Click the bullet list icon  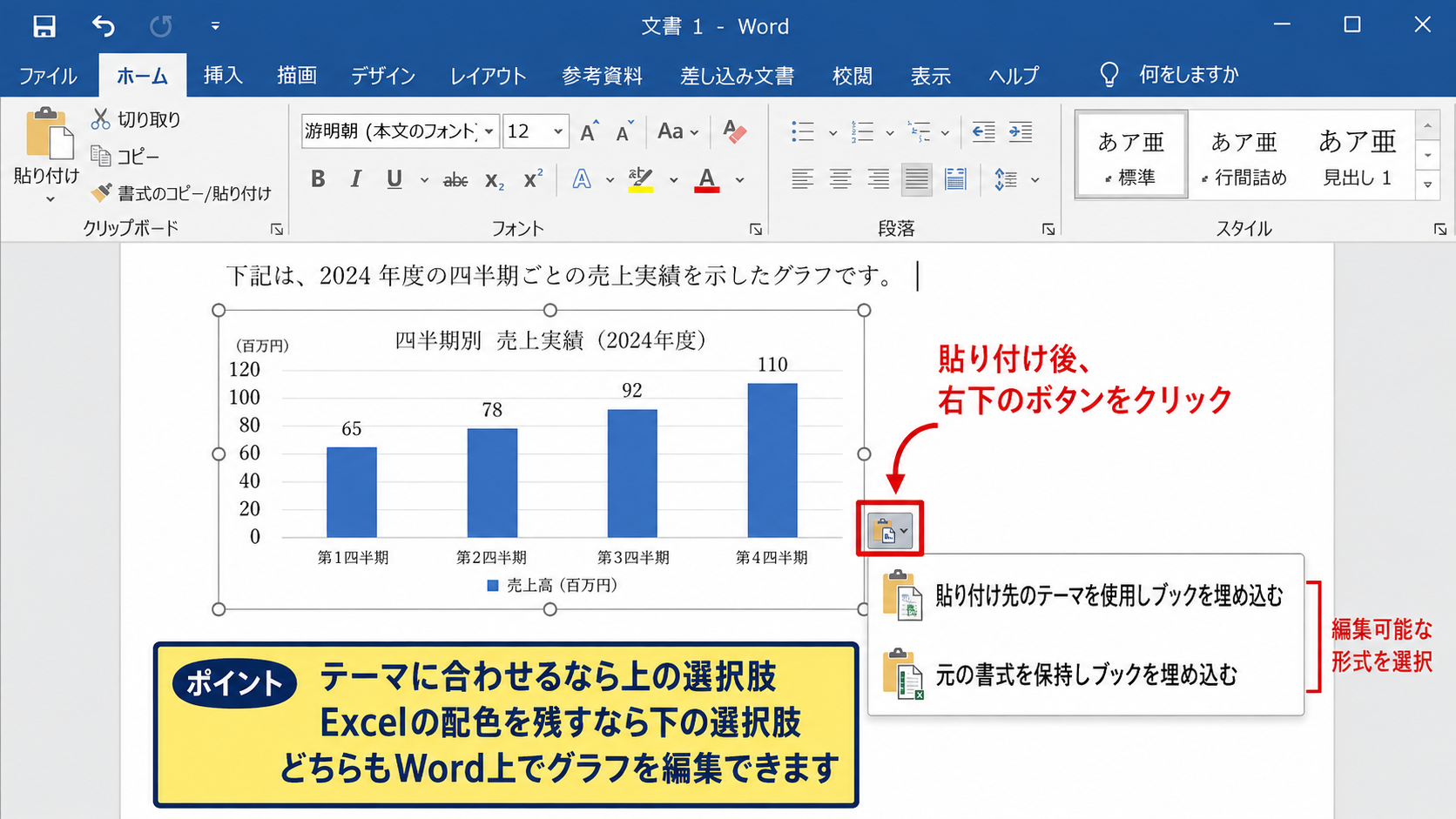click(803, 131)
